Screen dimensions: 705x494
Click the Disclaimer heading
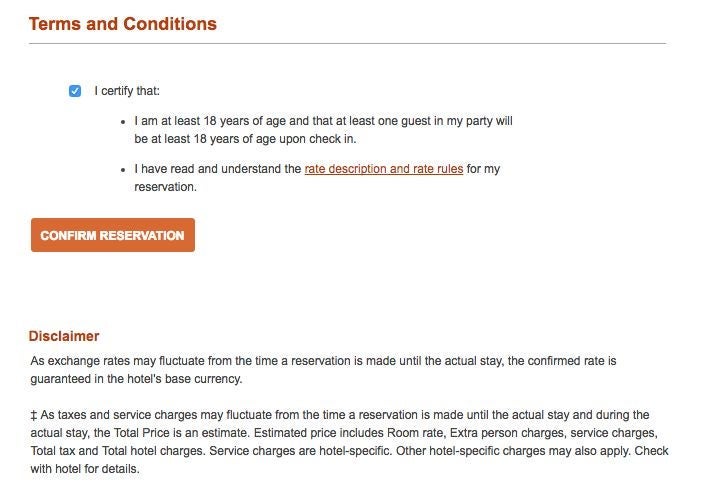[64, 336]
